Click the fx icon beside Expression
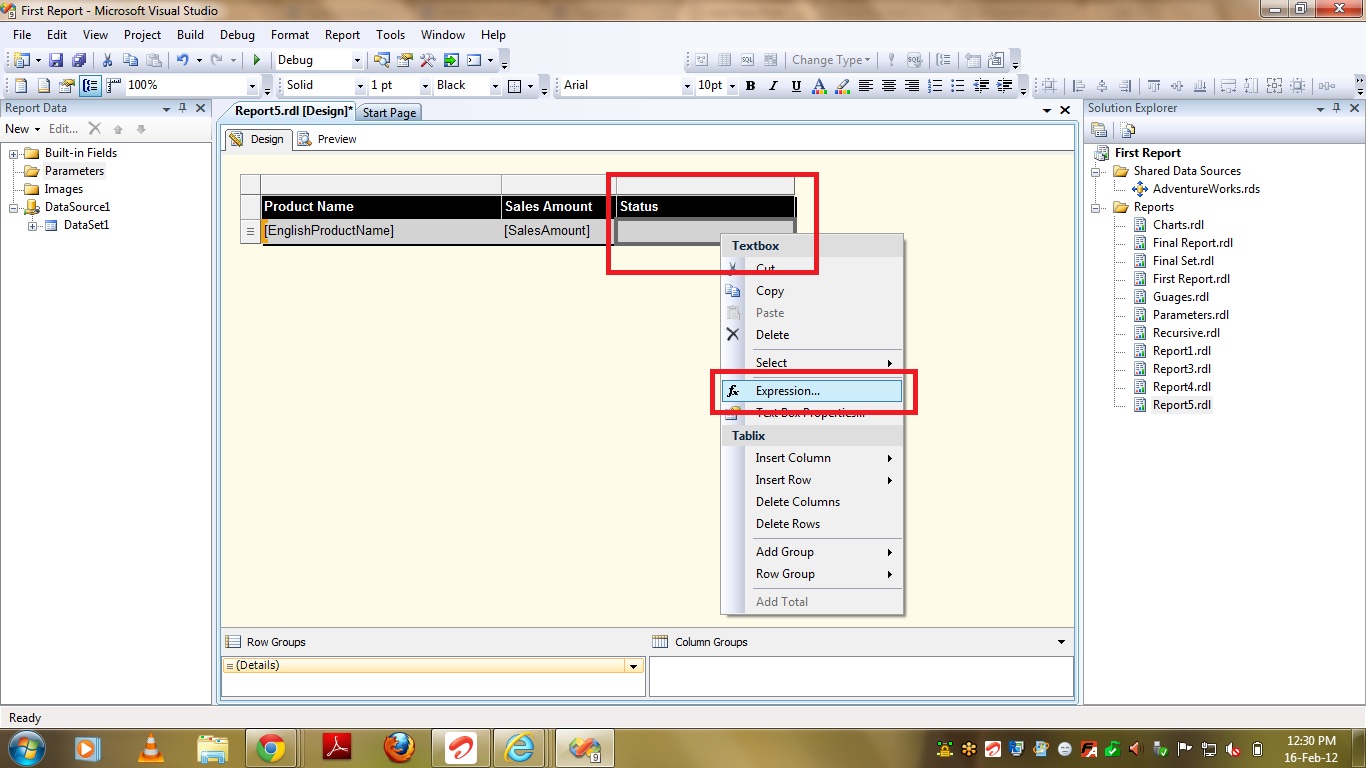The height and width of the screenshot is (768, 1366). point(733,391)
